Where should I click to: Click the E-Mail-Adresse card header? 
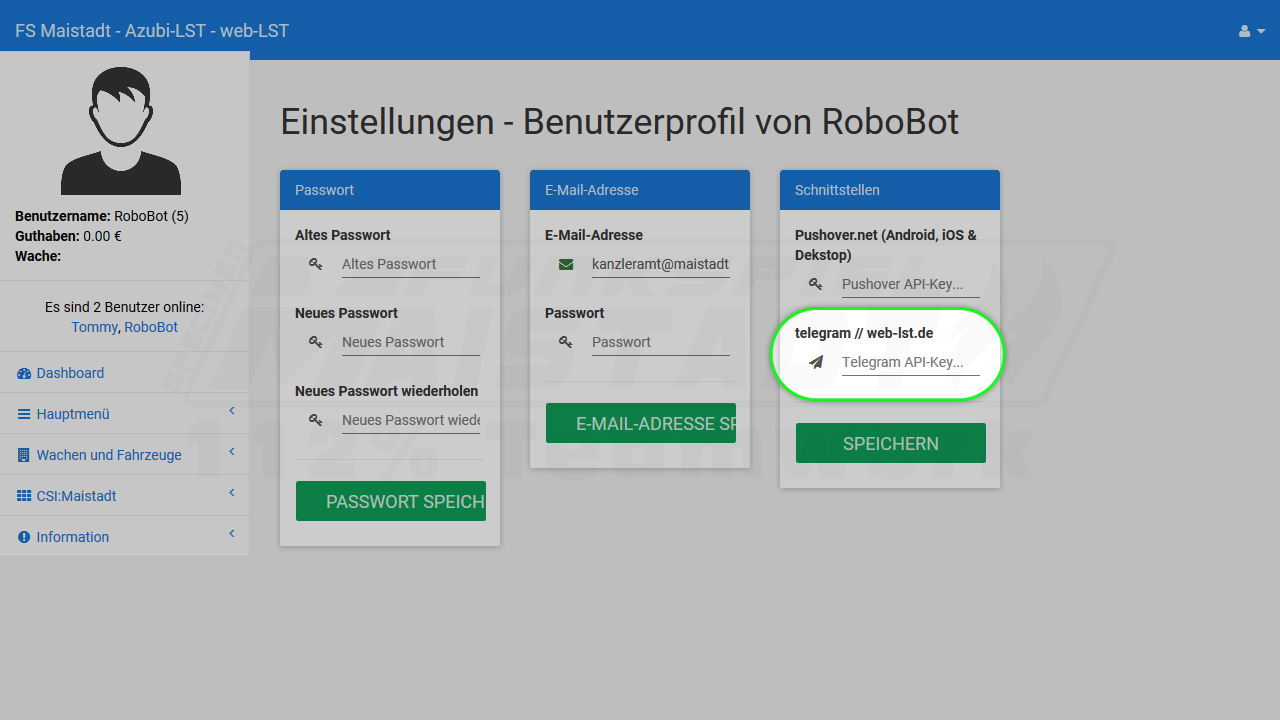click(x=640, y=190)
